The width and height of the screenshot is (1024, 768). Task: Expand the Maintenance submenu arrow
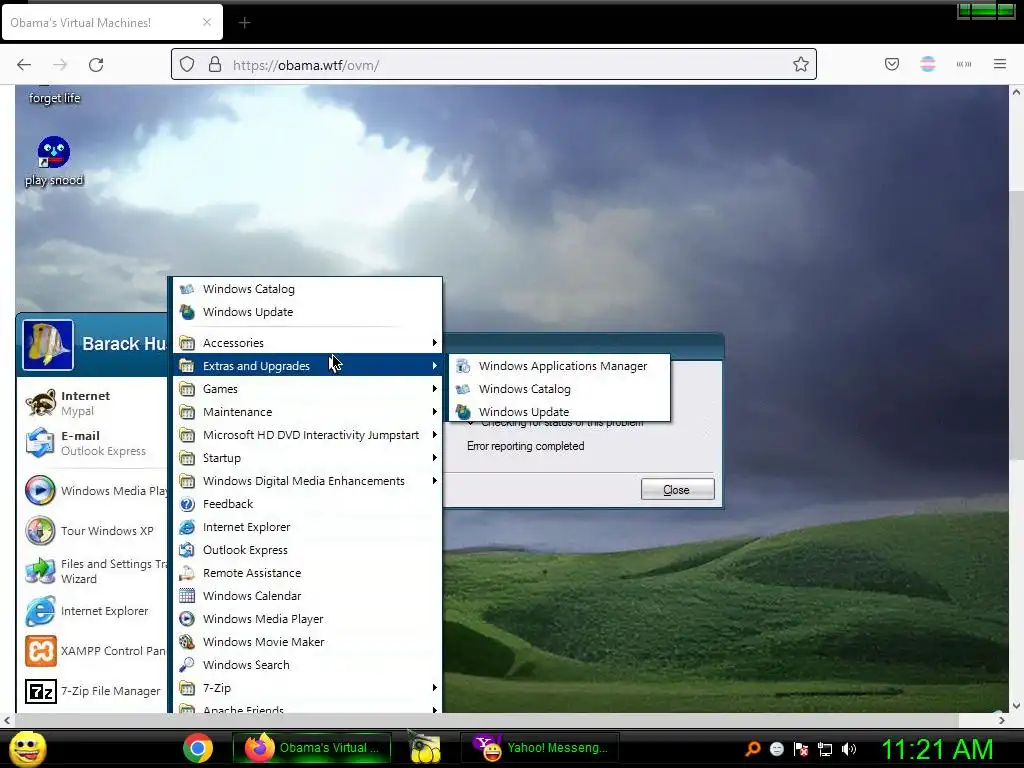(434, 411)
